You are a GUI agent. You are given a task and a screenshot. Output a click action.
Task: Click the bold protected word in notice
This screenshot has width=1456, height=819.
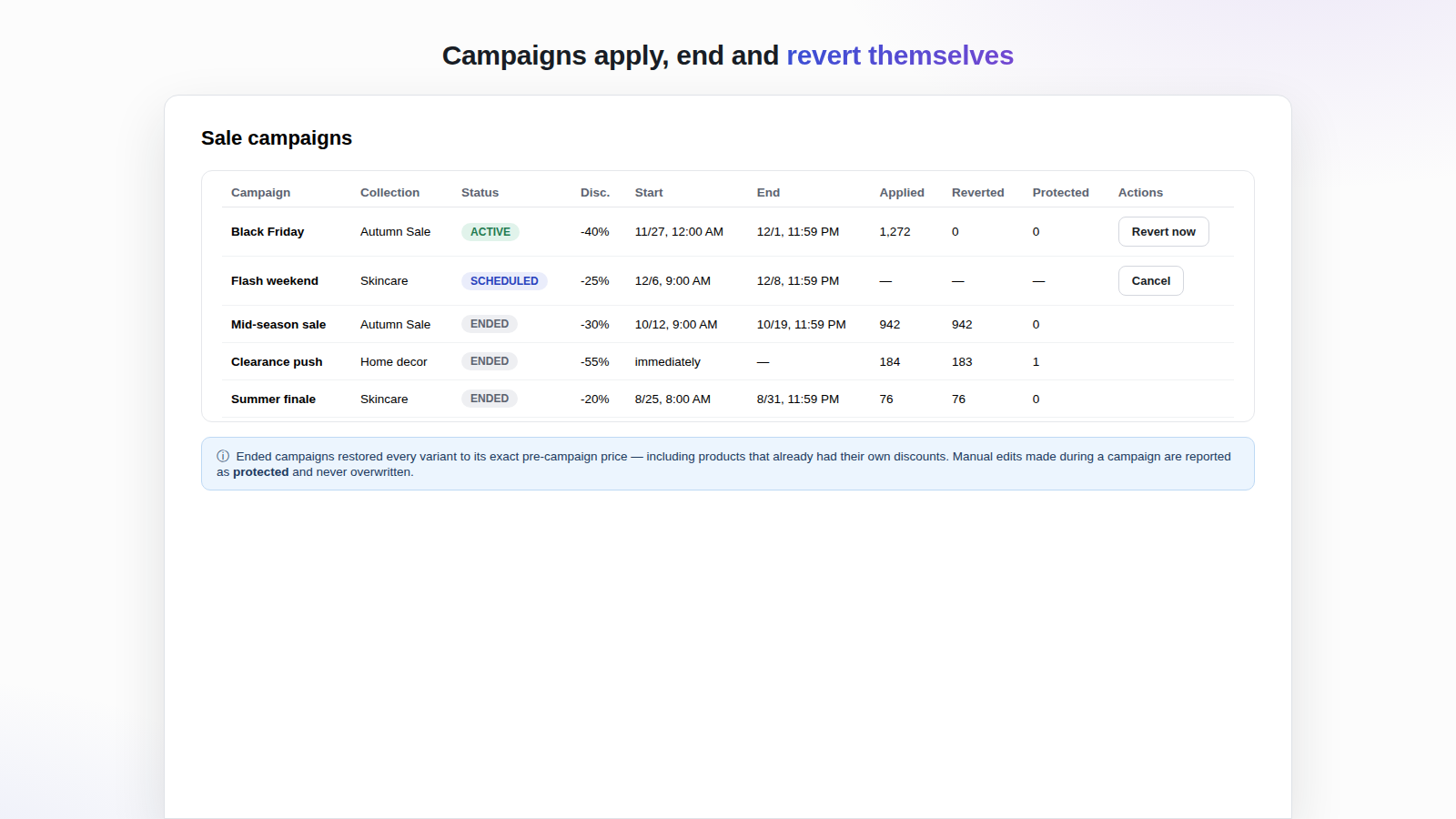point(260,472)
